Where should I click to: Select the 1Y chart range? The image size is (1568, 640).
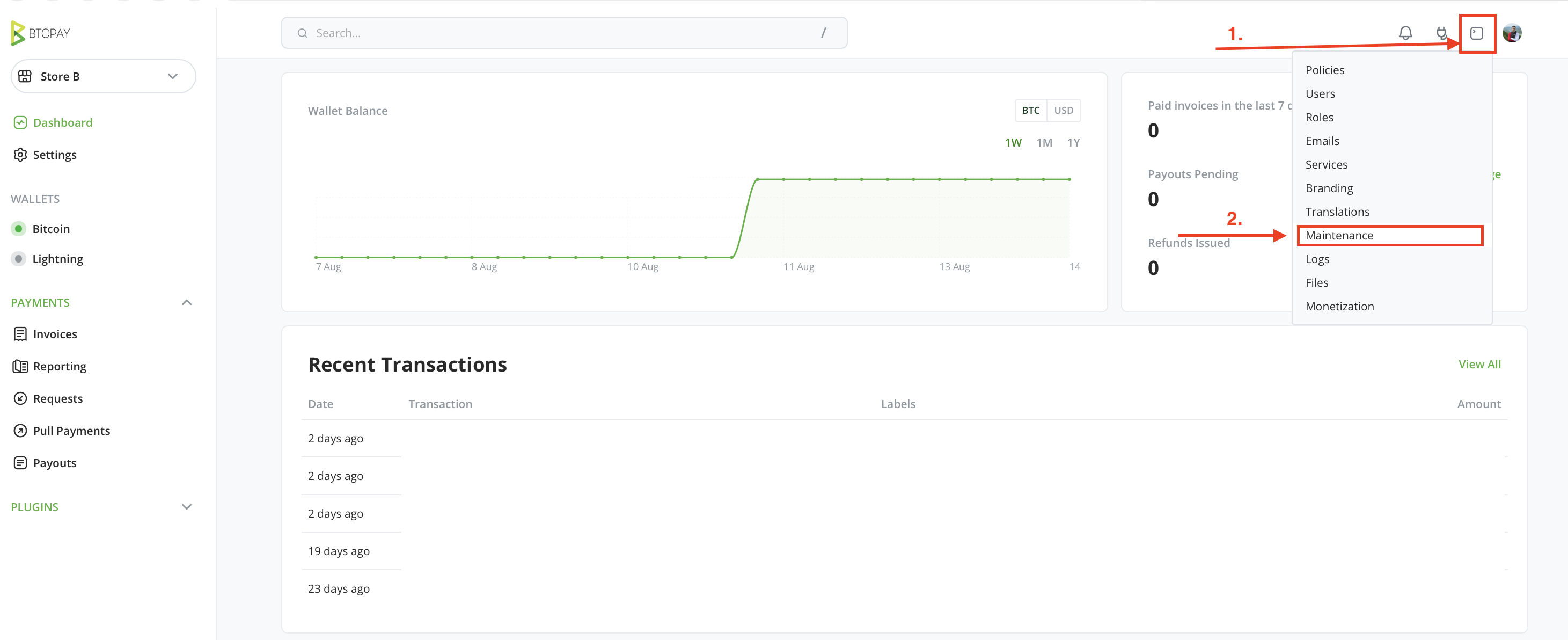(1073, 142)
